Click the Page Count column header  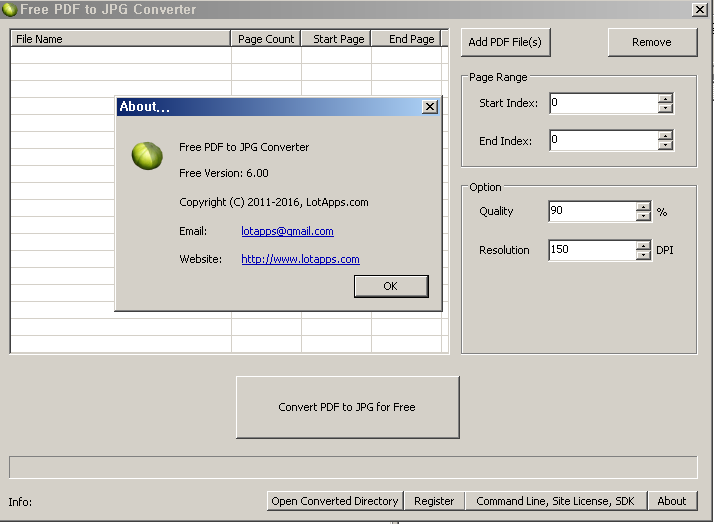pos(266,39)
